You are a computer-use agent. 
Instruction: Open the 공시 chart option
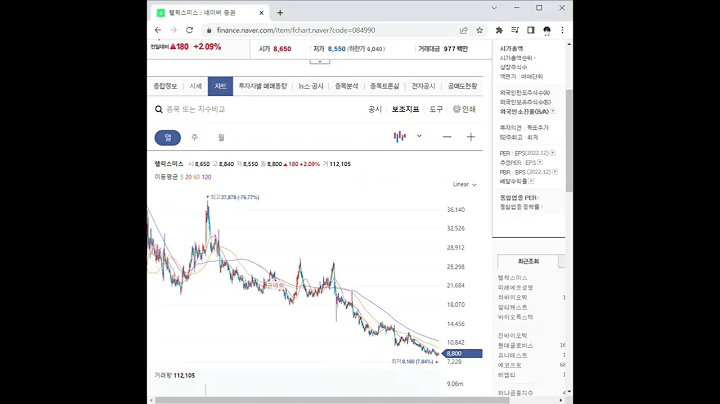[x=375, y=109]
